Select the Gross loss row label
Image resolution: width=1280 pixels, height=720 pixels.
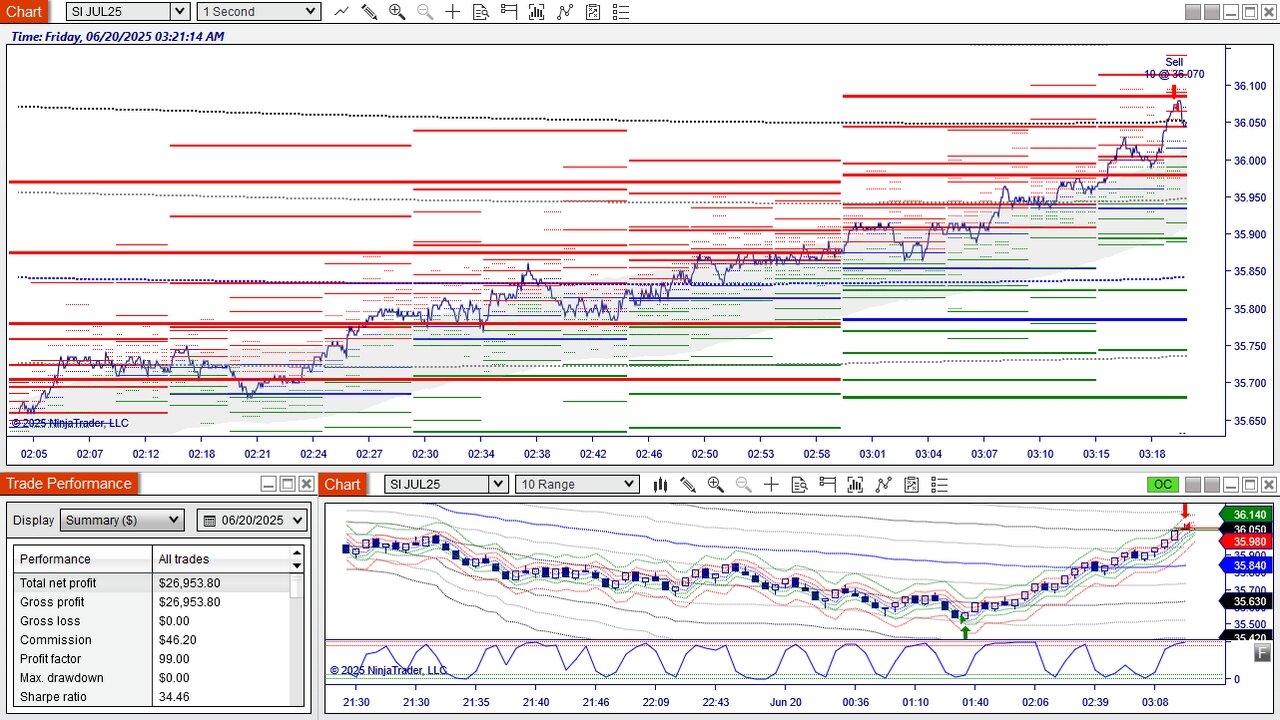(x=50, y=621)
